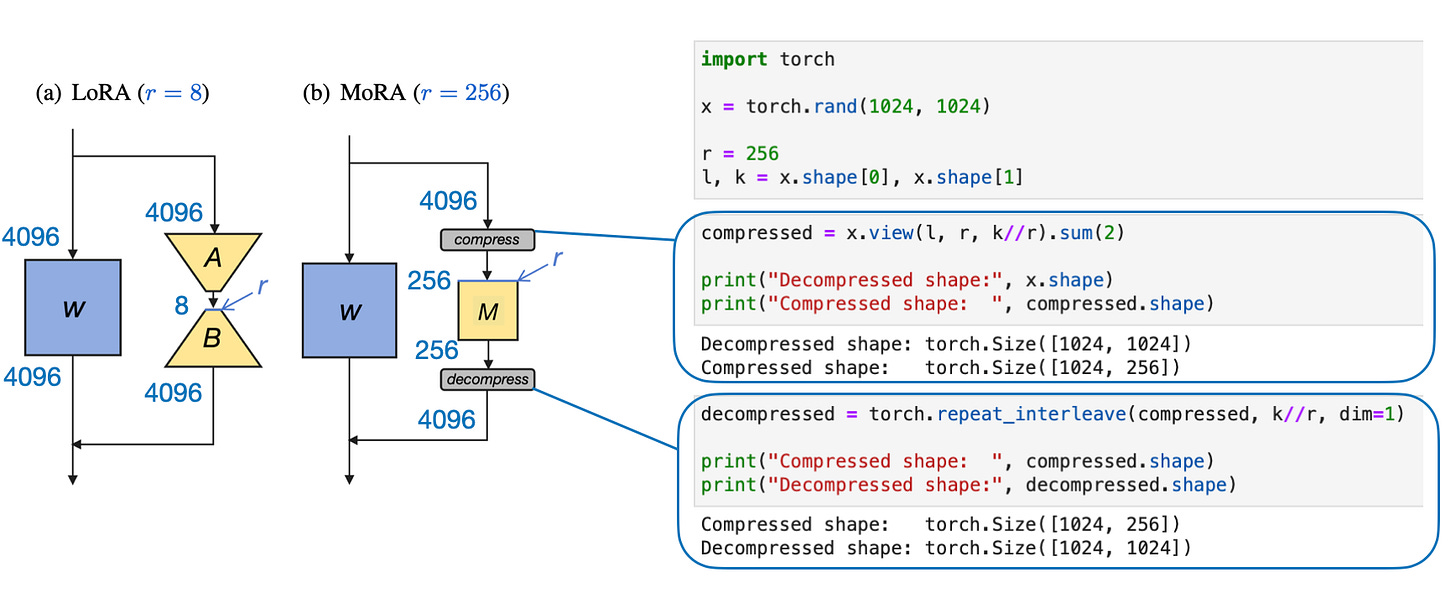Click the "r" label pointing at M block
The height and width of the screenshot is (604, 1456).
(557, 257)
